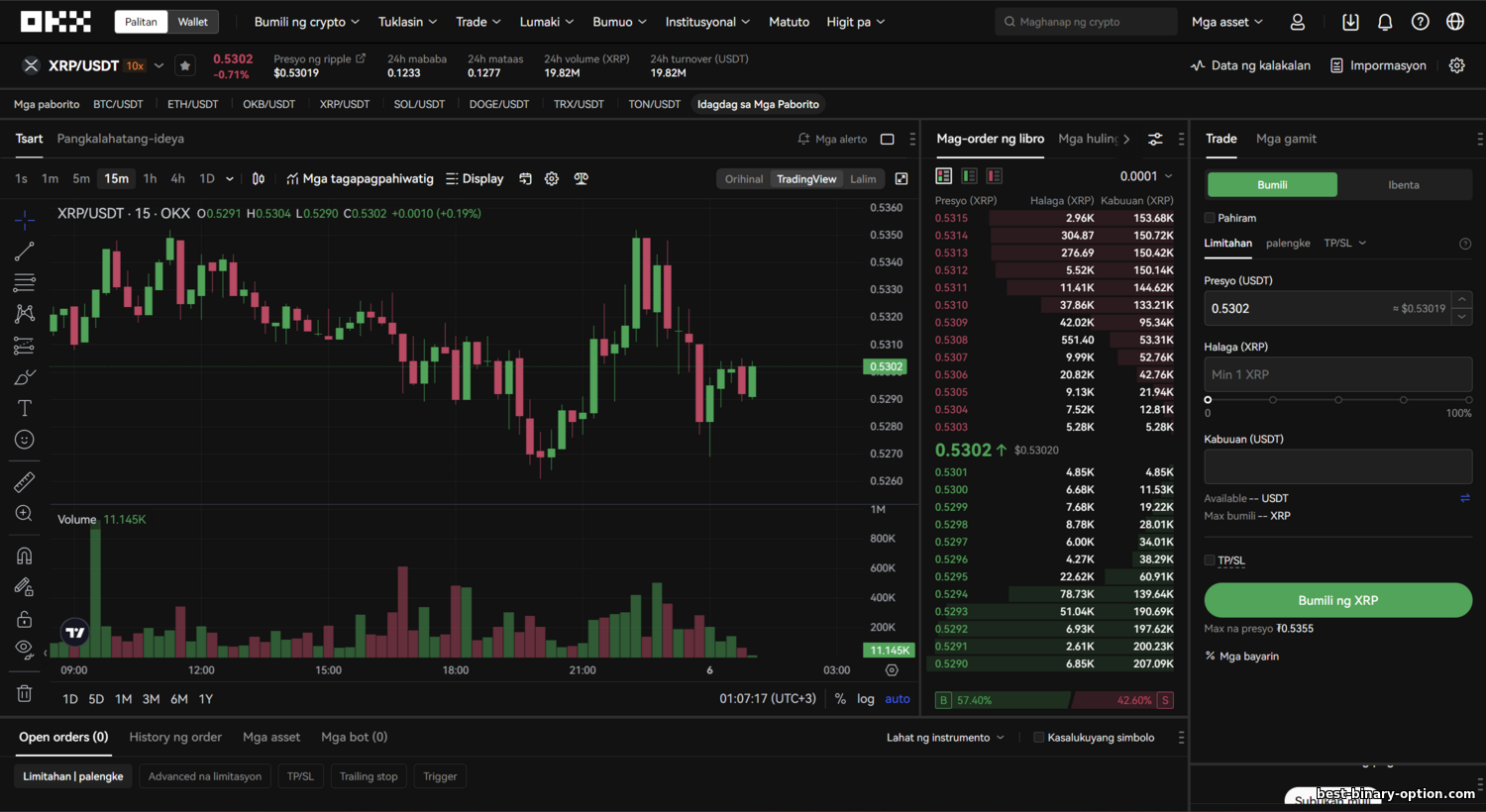Tick the TP/SL checkbox in the order form
This screenshot has width=1486, height=812.
tap(1210, 560)
